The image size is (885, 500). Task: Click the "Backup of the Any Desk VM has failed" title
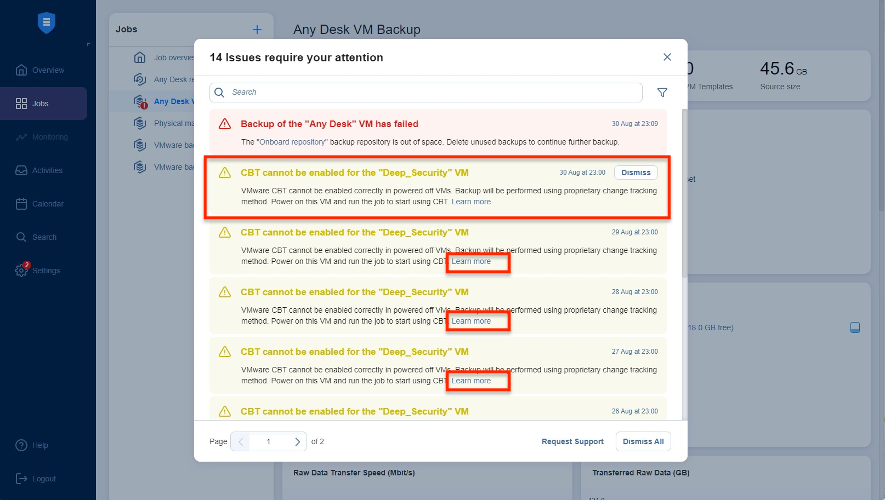point(330,124)
